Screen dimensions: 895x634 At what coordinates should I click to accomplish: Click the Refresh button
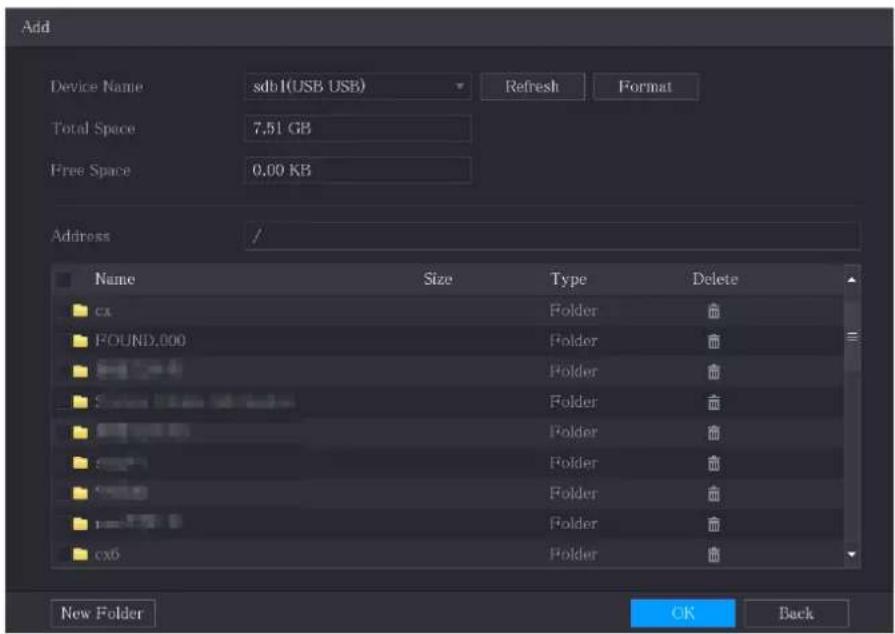tap(532, 87)
